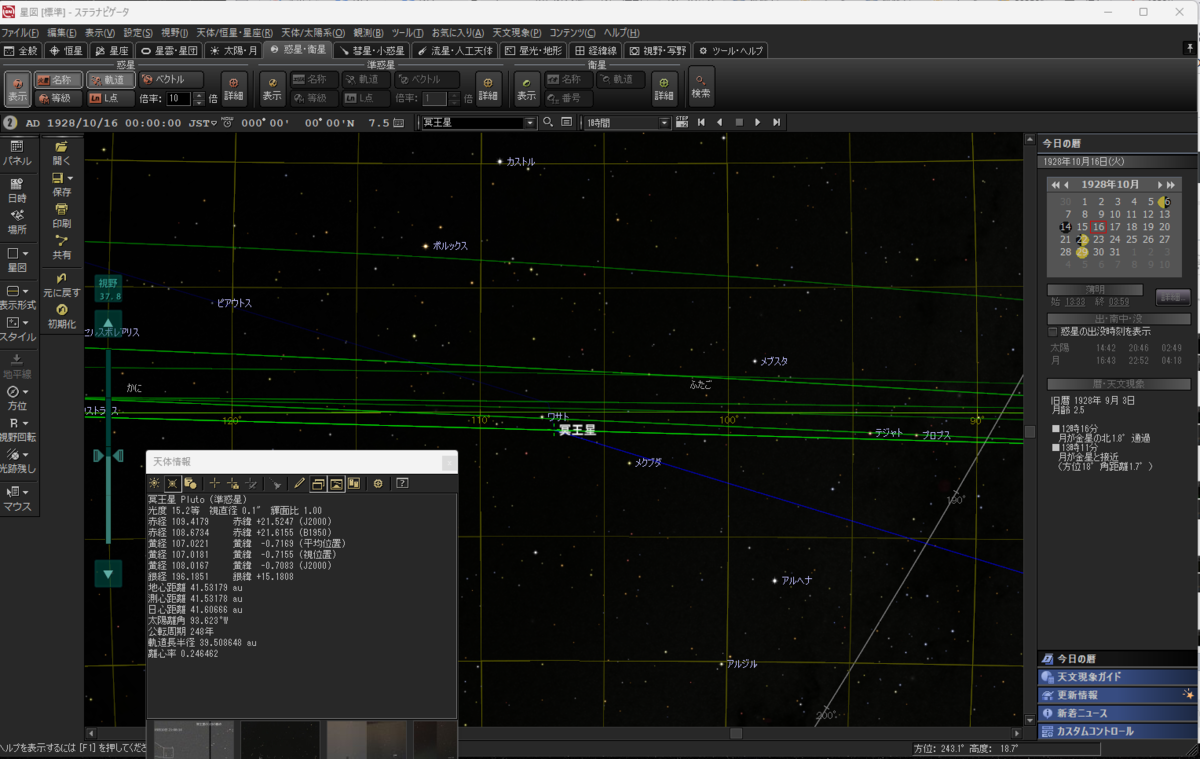Open planet 詳細 details button
Screen dimensions: 1200x759
click(x=234, y=89)
